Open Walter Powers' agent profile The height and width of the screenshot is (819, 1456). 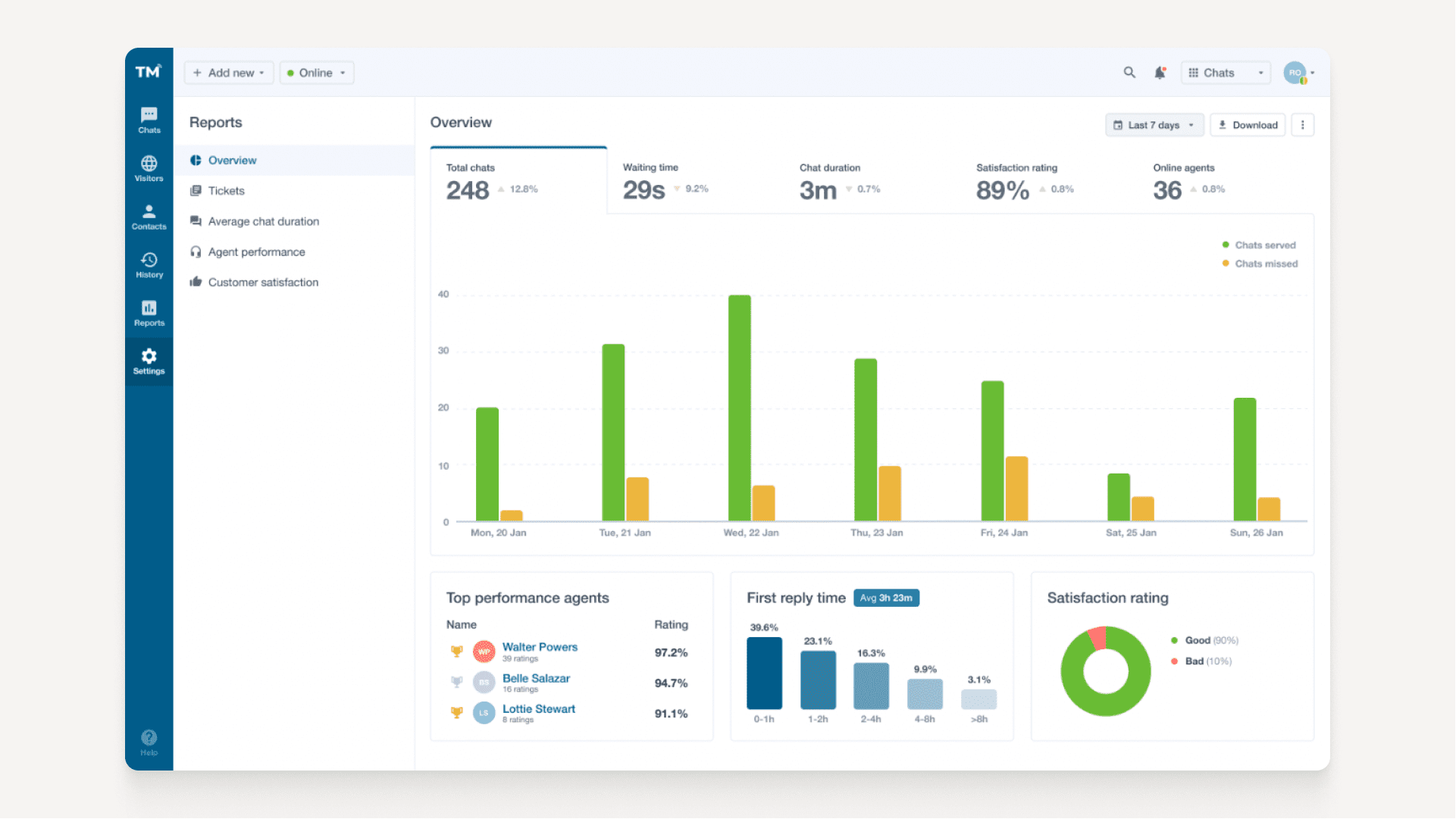tap(540, 647)
